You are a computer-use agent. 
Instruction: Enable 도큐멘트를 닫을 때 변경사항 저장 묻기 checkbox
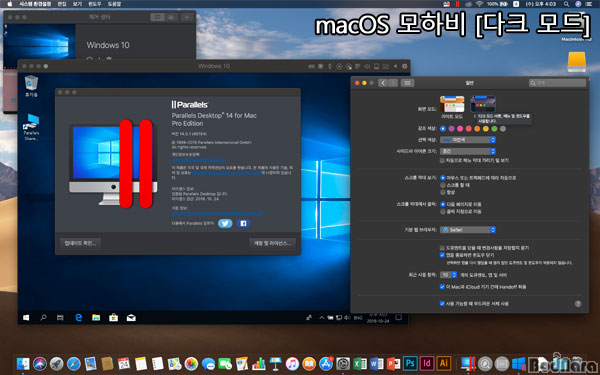point(442,248)
